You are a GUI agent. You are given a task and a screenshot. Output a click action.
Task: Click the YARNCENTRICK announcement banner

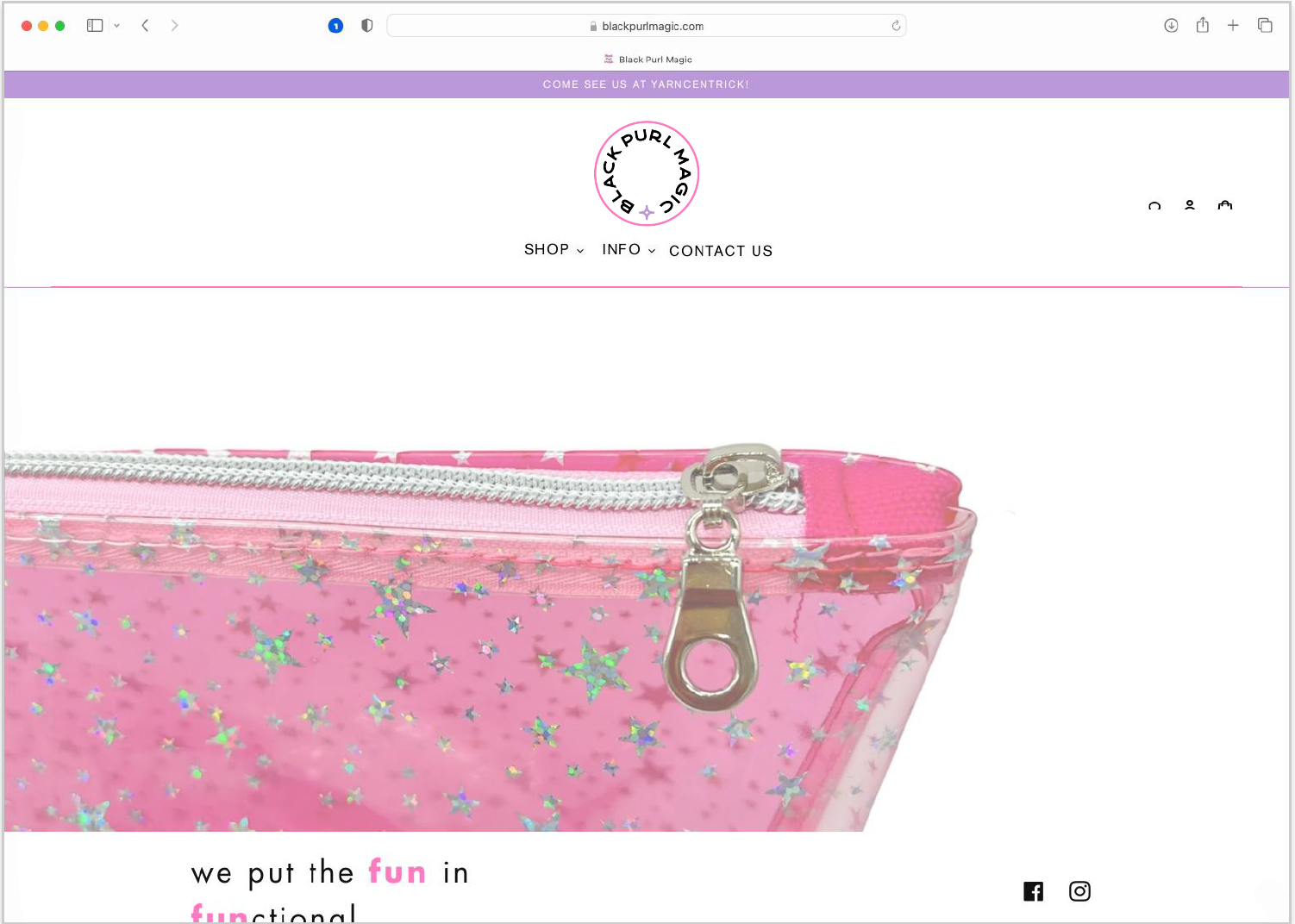point(647,84)
